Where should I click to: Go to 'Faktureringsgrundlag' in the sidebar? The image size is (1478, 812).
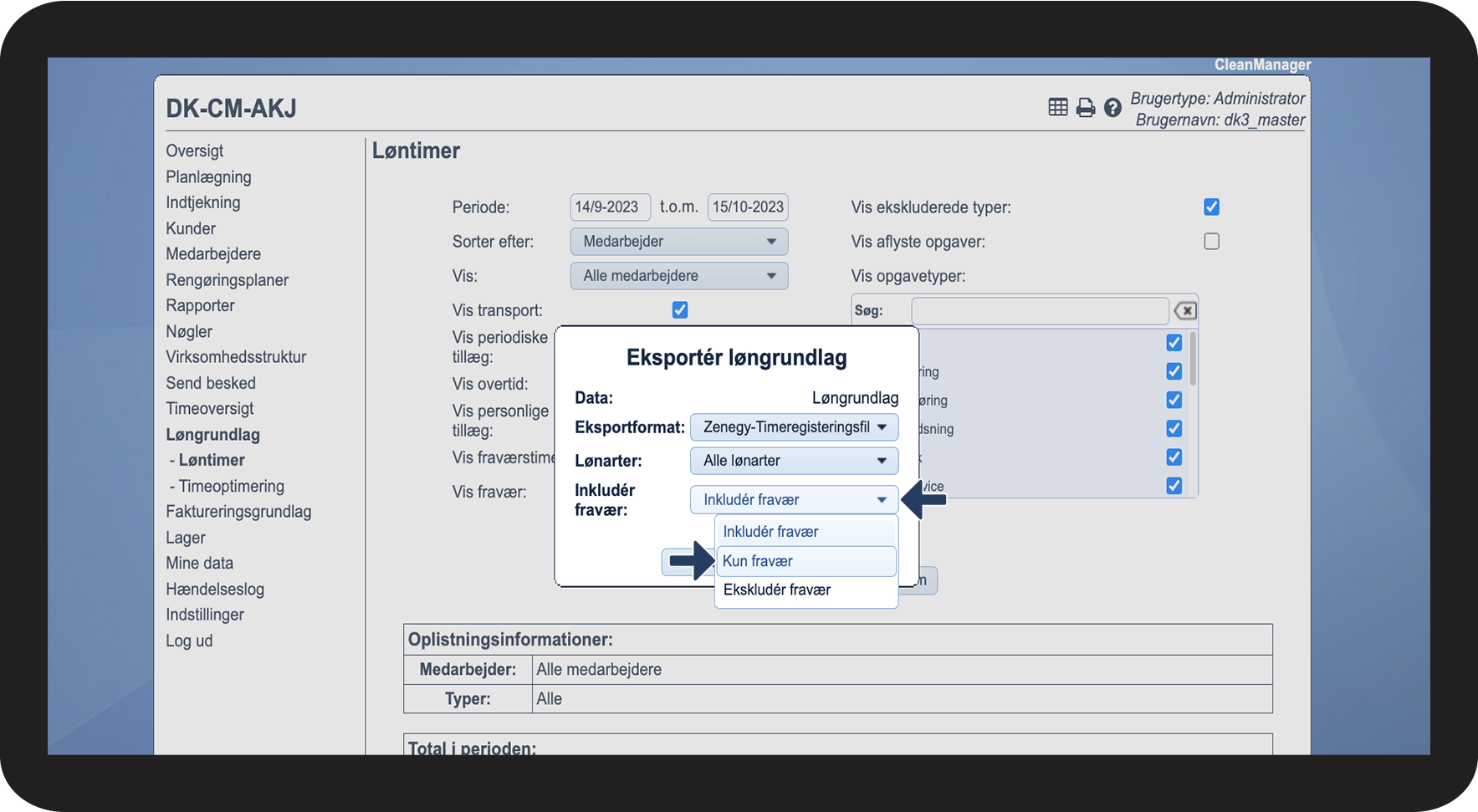coord(238,512)
